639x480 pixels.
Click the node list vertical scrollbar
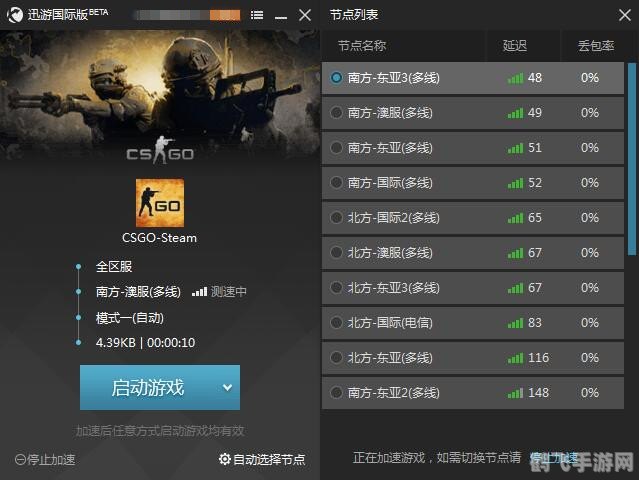[632, 159]
